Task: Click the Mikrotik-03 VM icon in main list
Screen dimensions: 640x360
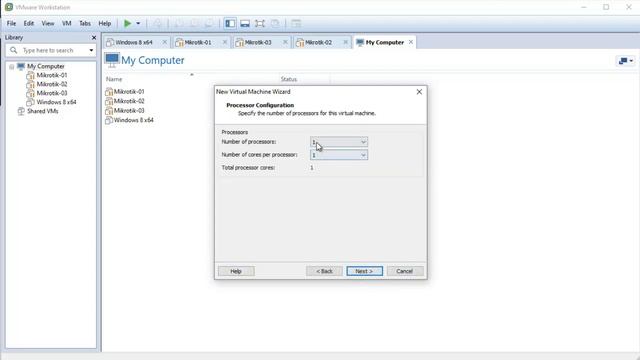Action: point(109,111)
